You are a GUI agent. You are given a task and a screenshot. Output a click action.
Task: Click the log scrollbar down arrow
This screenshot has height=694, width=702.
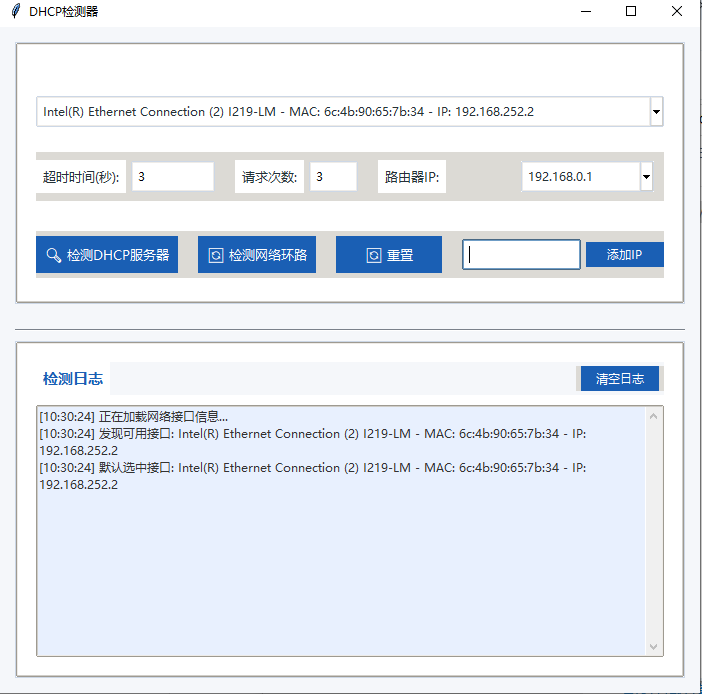point(653,647)
